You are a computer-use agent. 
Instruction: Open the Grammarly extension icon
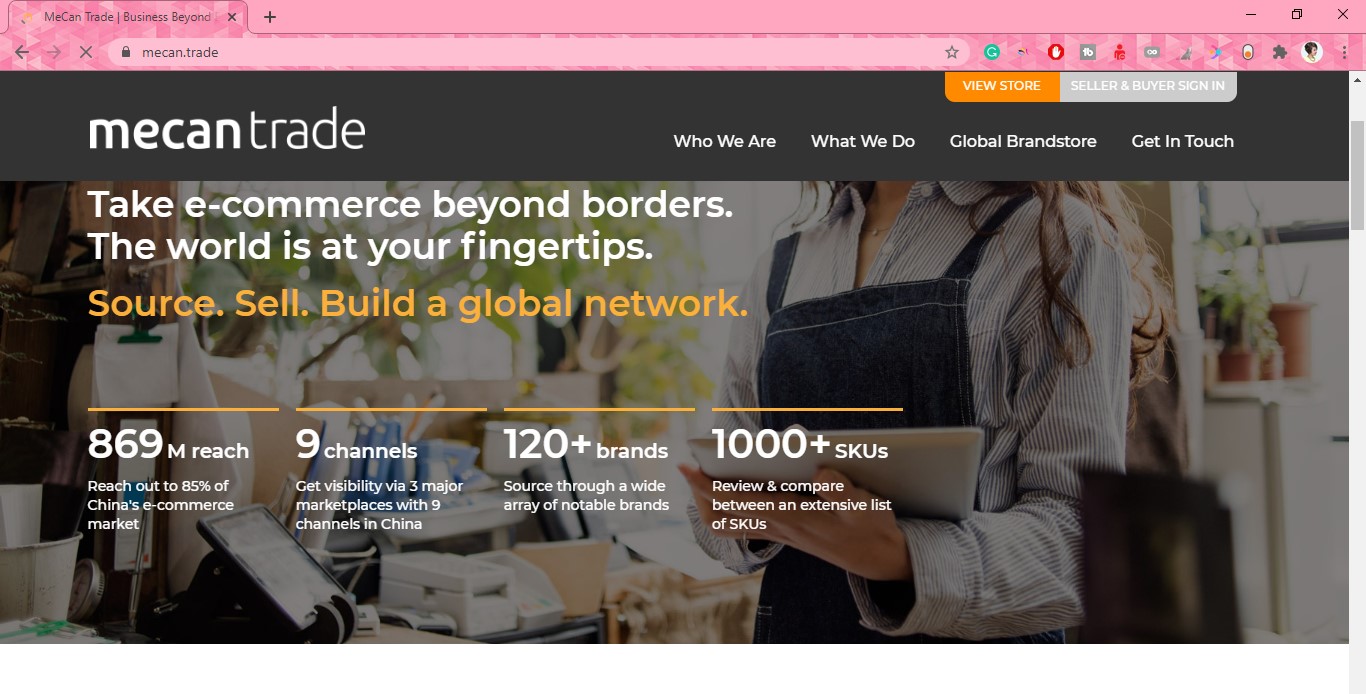[992, 52]
